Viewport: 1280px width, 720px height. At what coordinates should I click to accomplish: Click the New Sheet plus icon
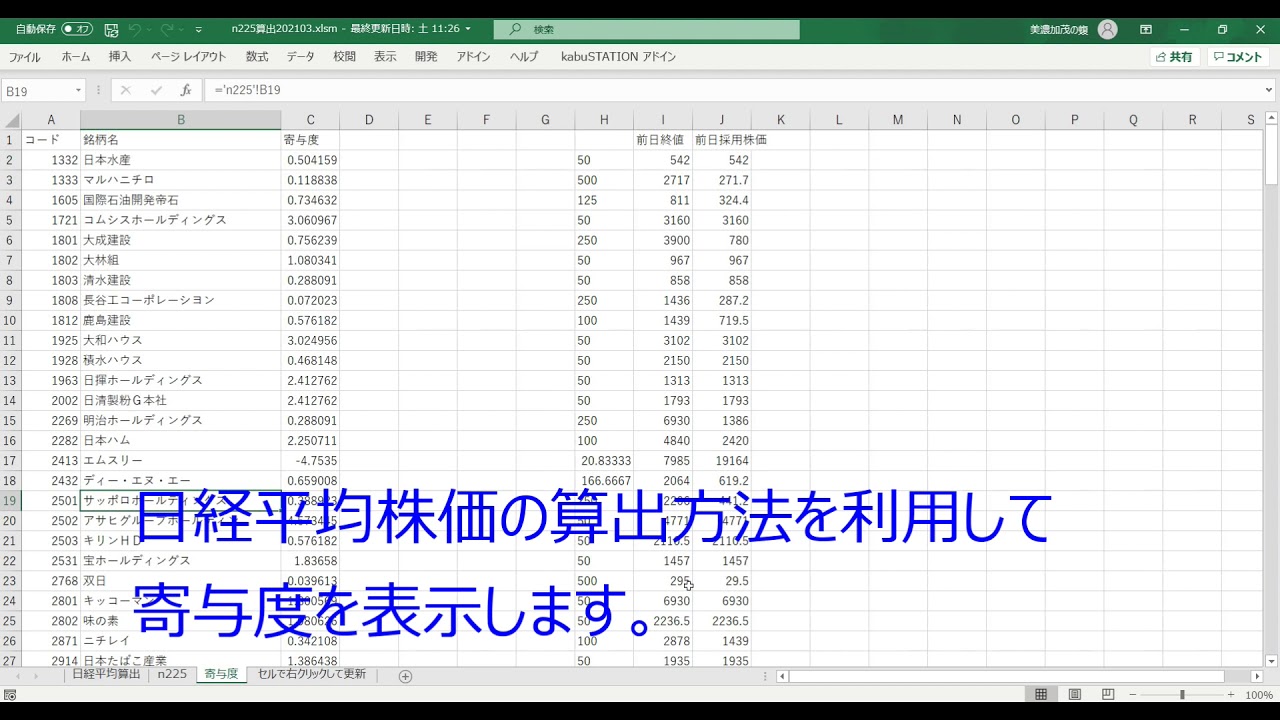405,676
